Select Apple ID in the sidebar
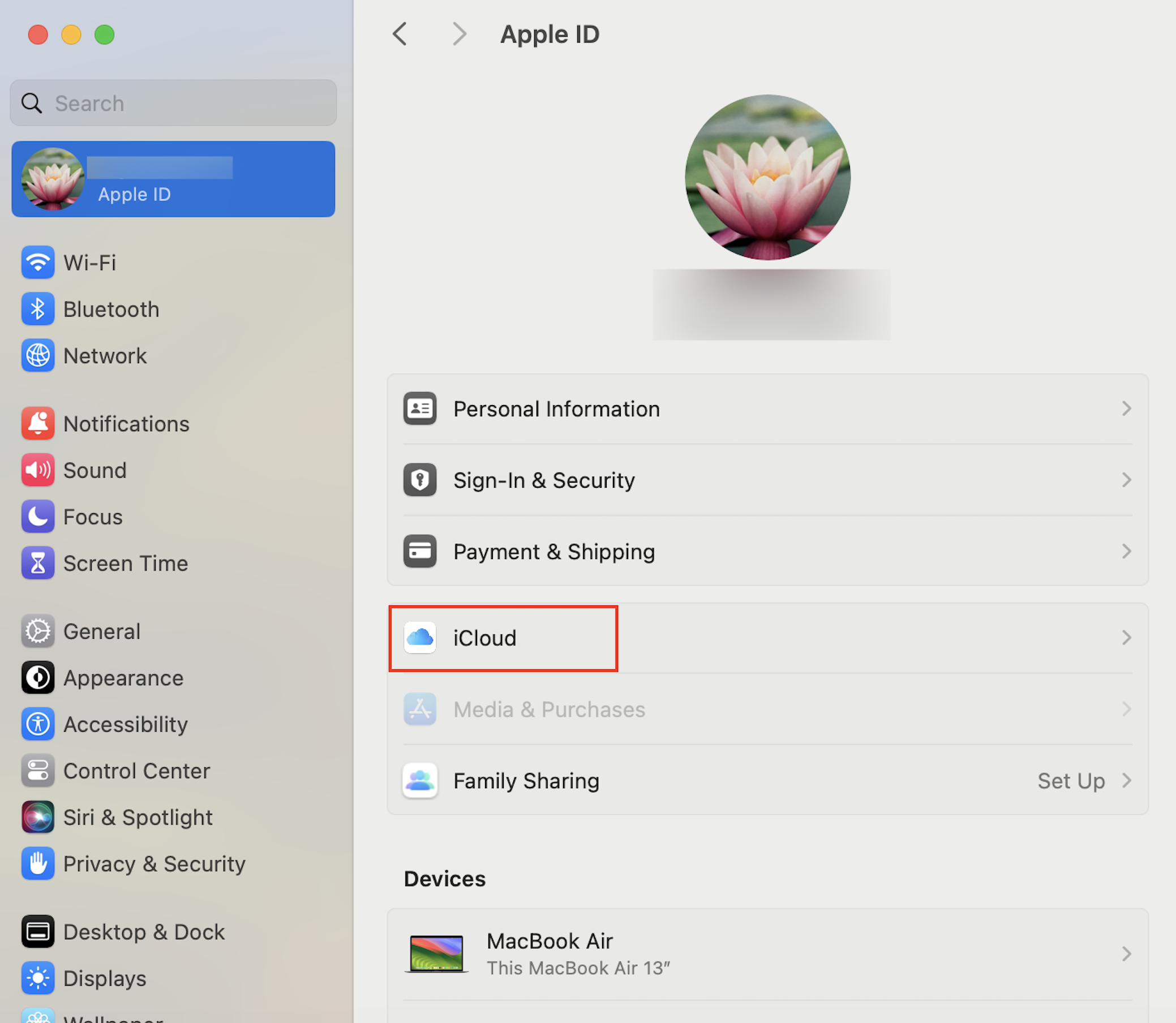The height and width of the screenshot is (1023, 1176). (x=173, y=179)
